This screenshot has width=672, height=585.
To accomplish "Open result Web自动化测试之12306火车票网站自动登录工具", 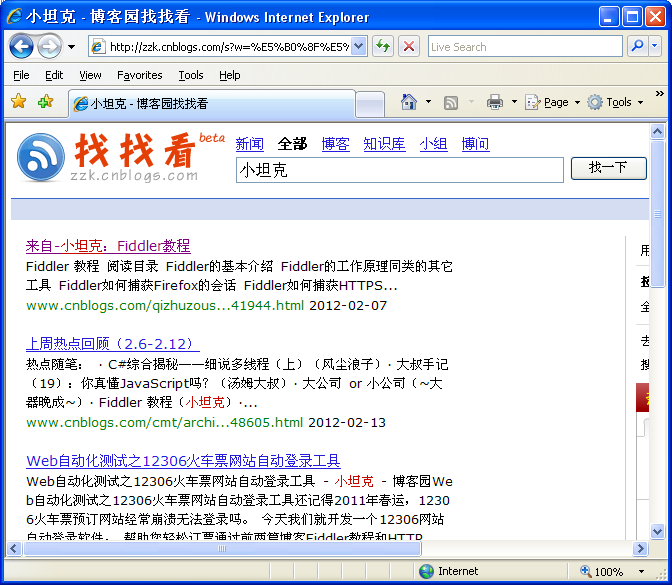I will tap(183, 461).
